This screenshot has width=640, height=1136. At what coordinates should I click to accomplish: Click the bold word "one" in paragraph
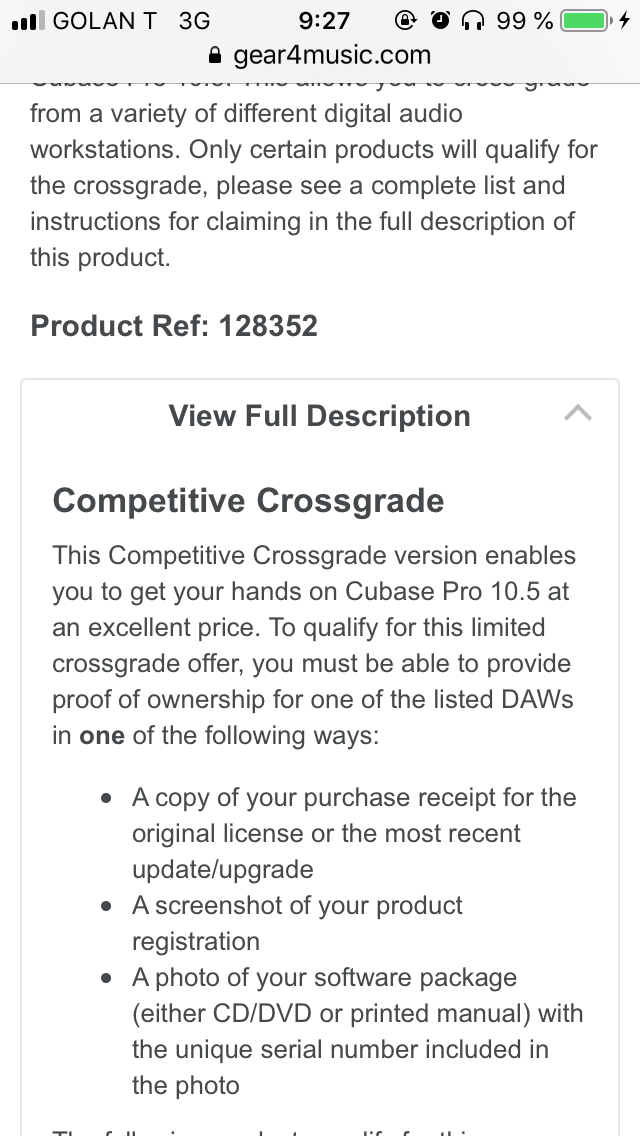[102, 736]
